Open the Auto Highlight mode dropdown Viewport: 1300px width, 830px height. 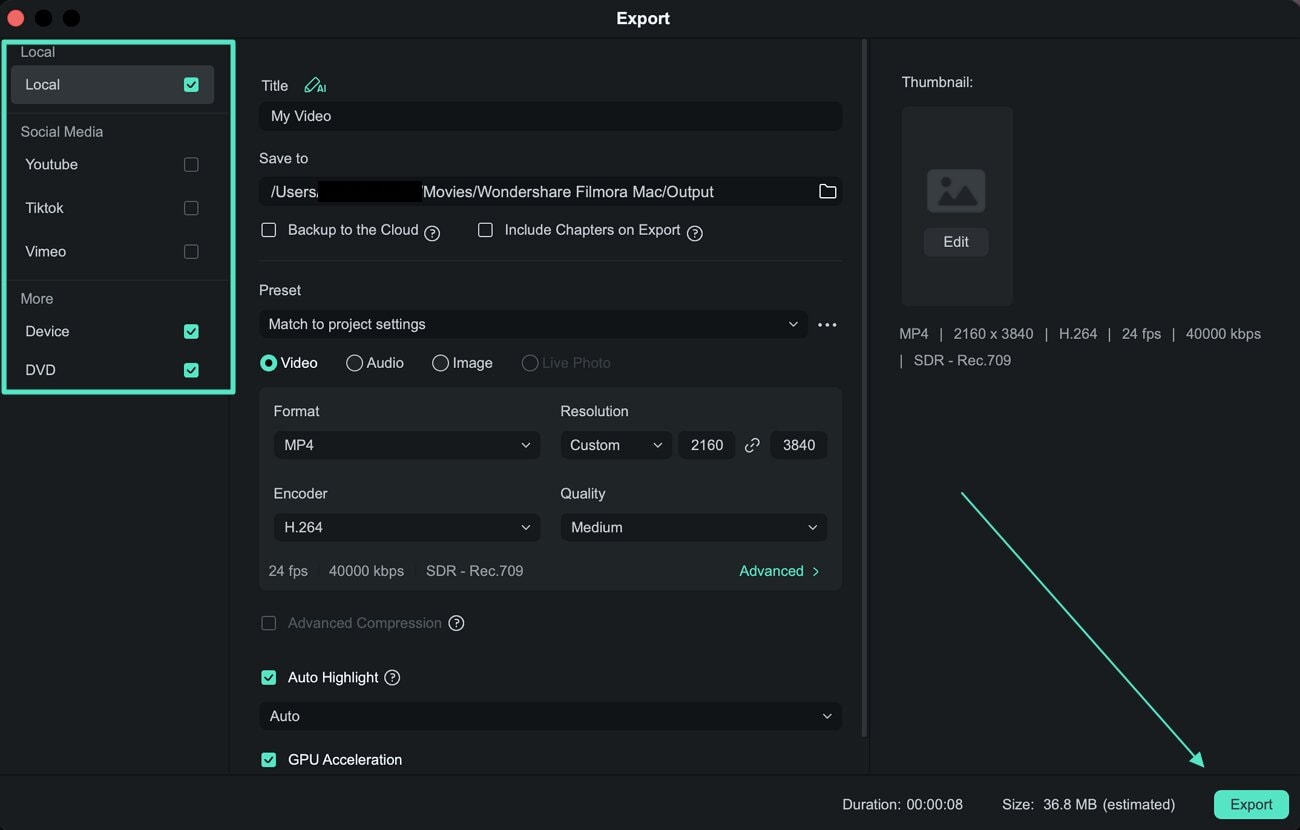pos(550,716)
